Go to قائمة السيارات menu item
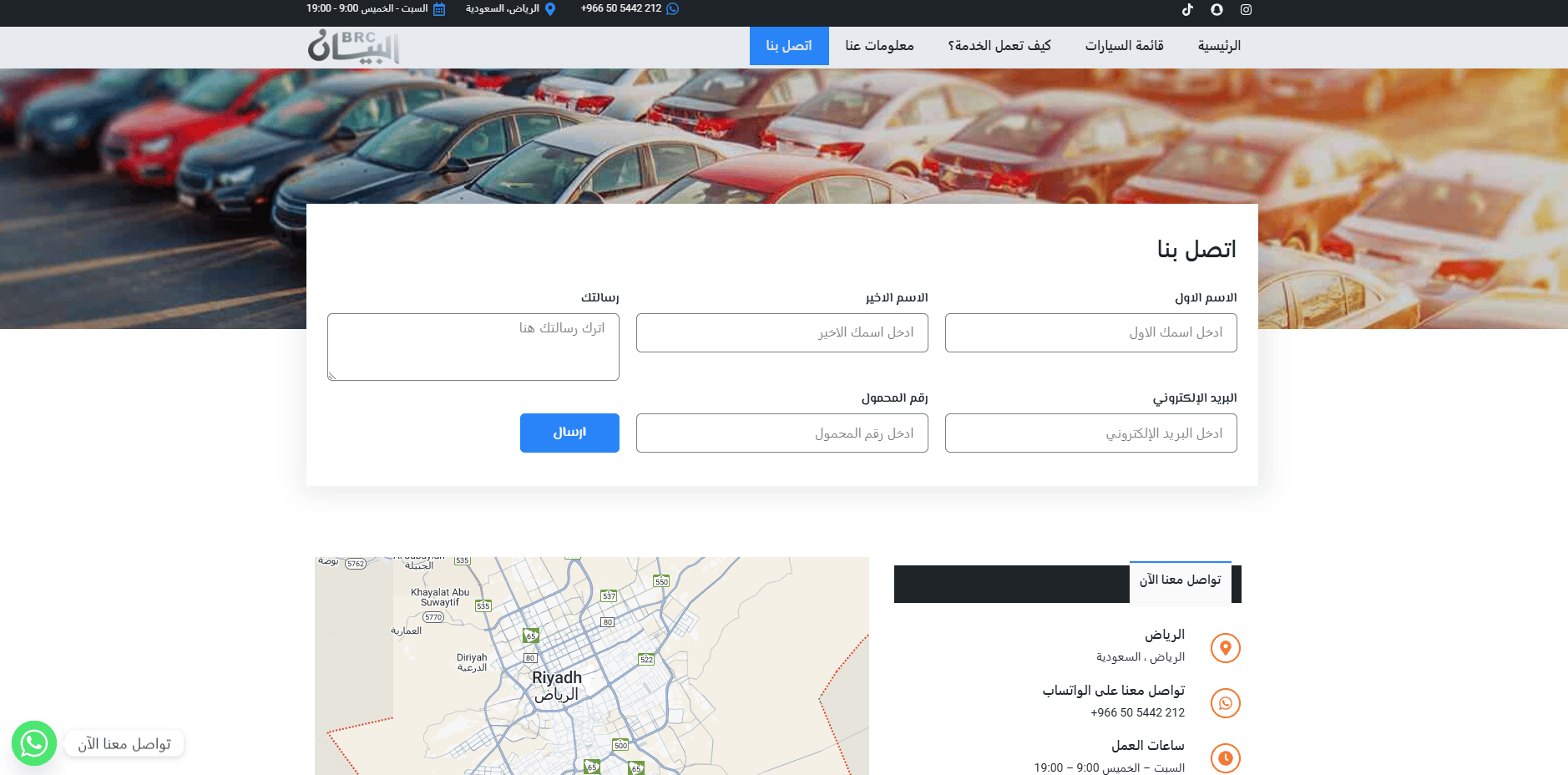 click(x=1124, y=46)
